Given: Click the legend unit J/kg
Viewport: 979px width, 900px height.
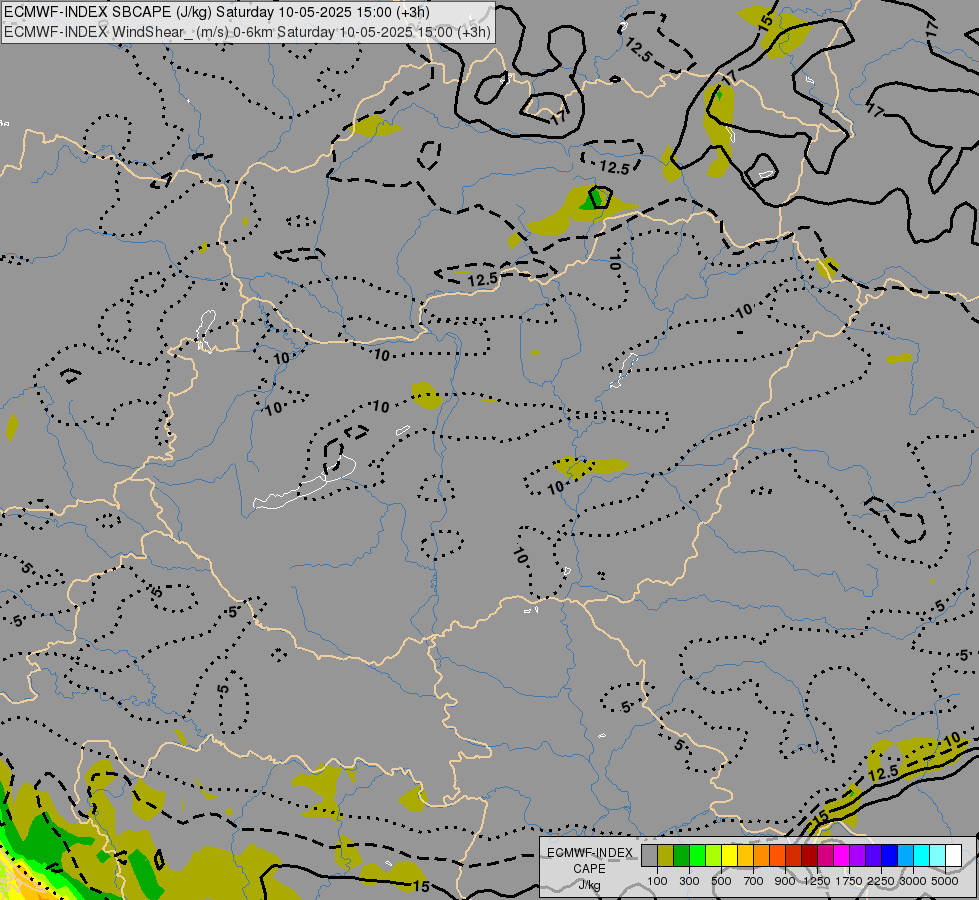Looking at the screenshot, I should 589,885.
